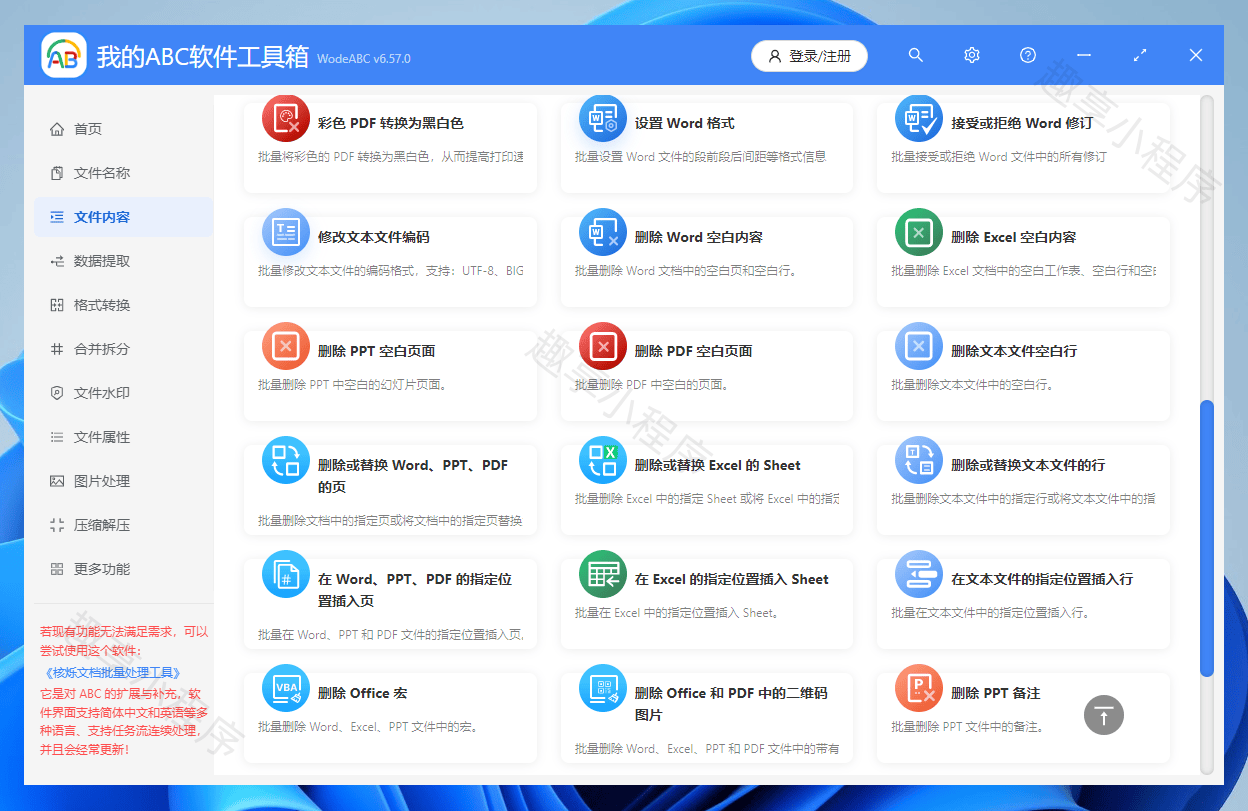The width and height of the screenshot is (1248, 811).
Task: Open the 《核烁文档批量处理工具》 link
Action: [113, 673]
